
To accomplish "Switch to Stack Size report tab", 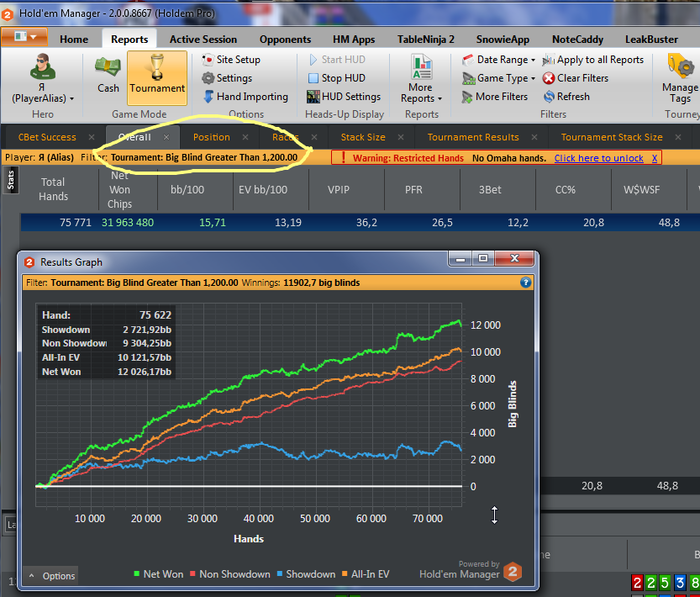I will tap(363, 137).
